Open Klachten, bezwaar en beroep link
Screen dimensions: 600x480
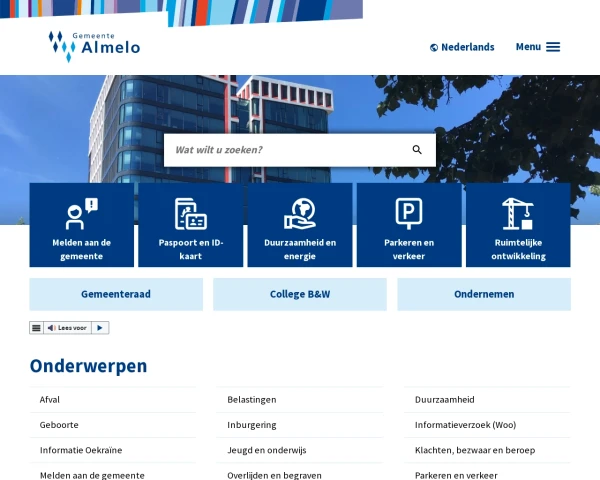click(x=475, y=450)
